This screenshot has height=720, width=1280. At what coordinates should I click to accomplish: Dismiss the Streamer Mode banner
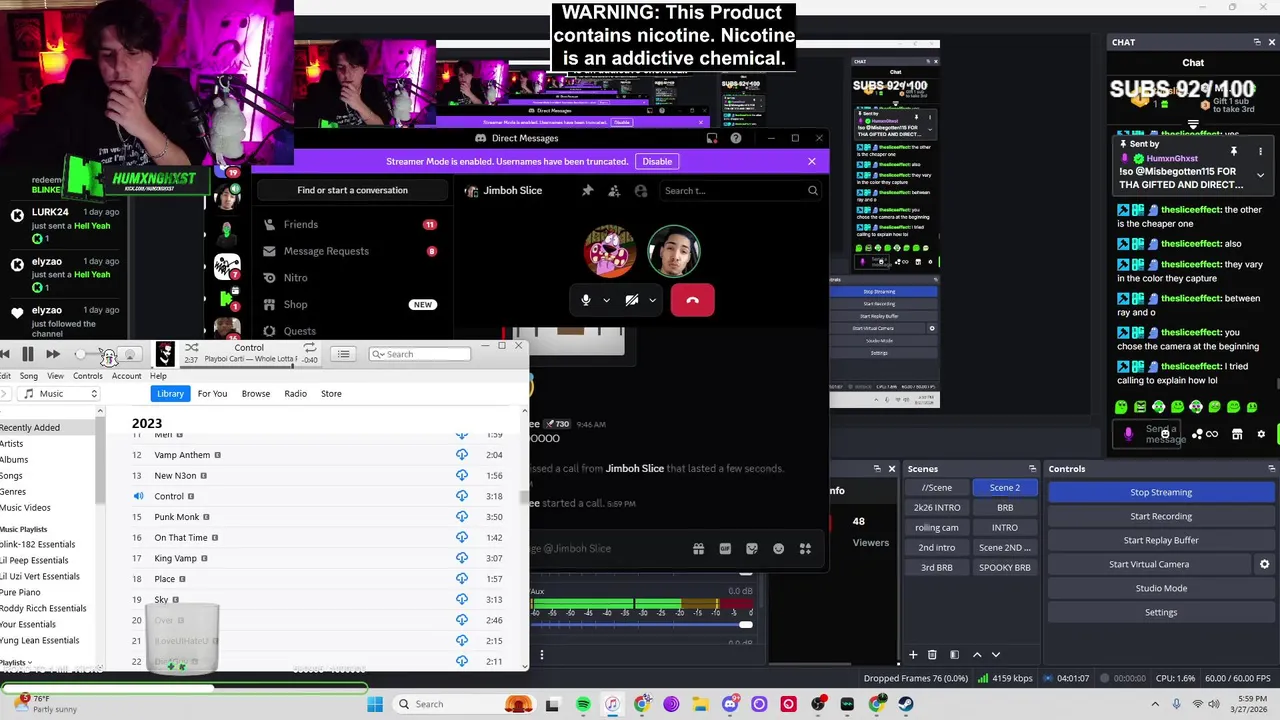click(x=812, y=161)
